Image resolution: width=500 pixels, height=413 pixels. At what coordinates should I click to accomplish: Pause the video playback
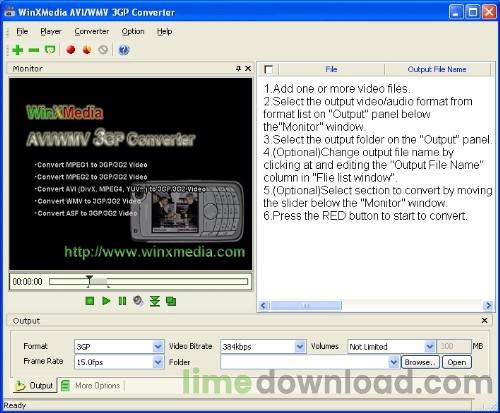[122, 301]
